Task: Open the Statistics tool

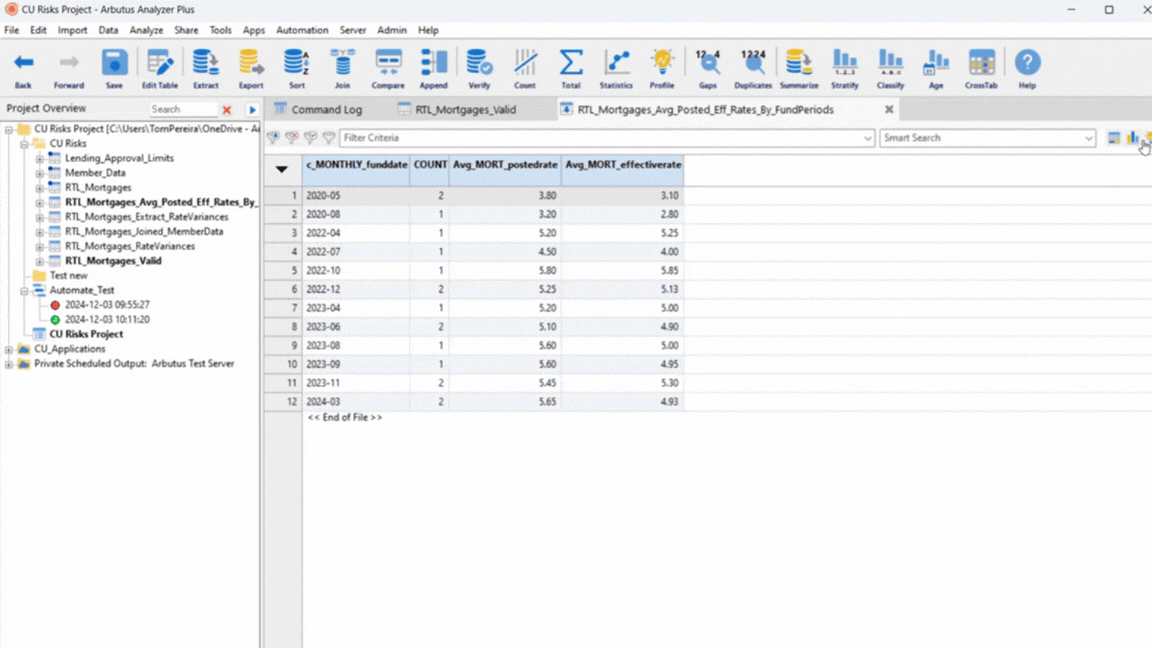Action: pos(616,66)
